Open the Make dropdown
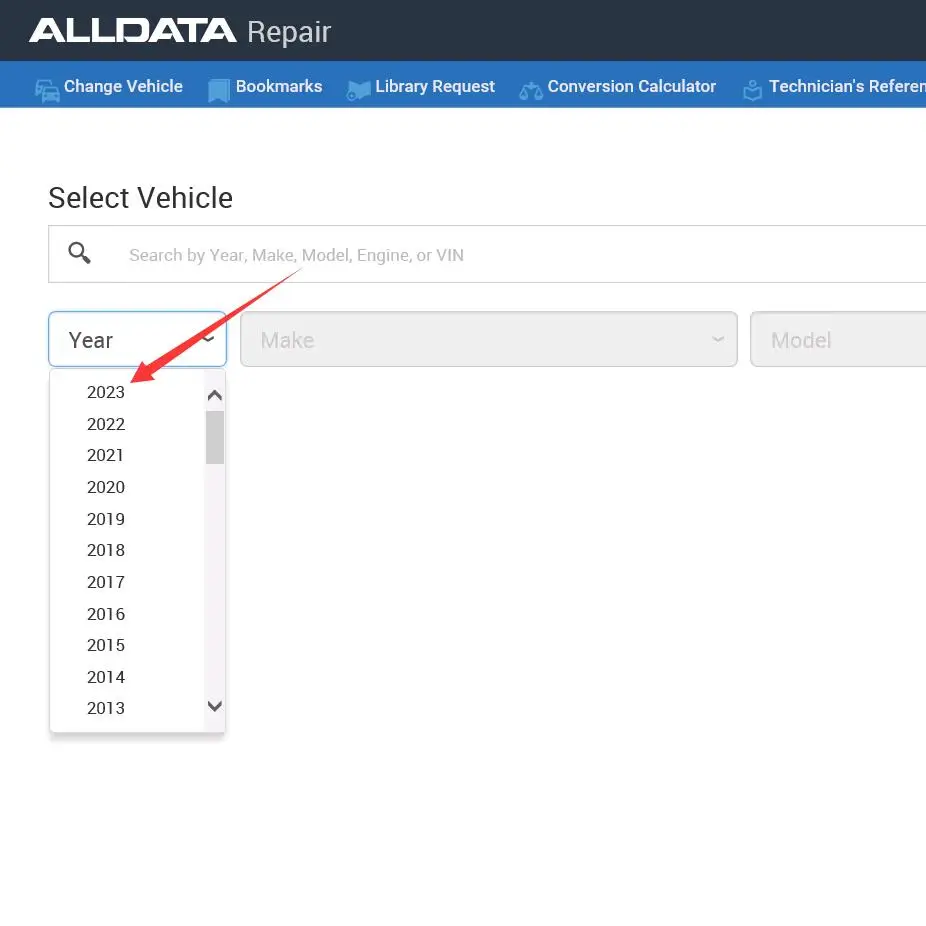The image size is (926, 926). (488, 339)
